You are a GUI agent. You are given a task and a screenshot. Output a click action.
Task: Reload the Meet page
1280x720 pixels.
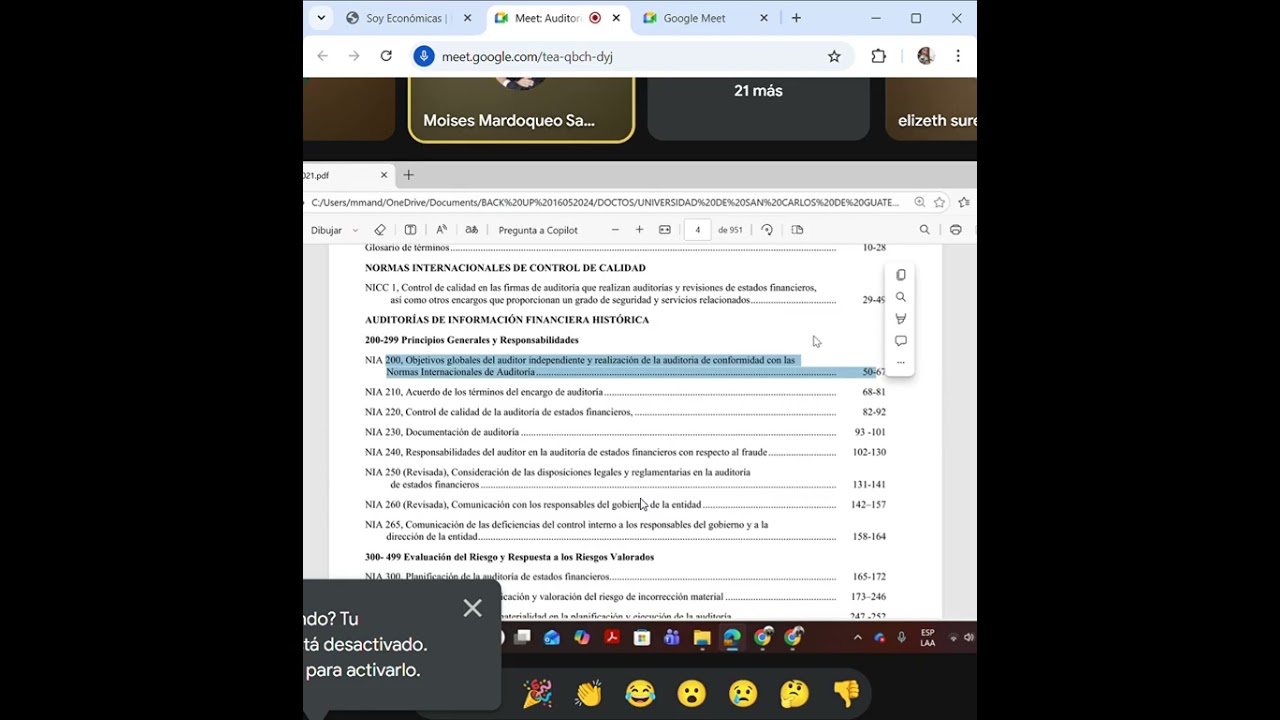[386, 56]
